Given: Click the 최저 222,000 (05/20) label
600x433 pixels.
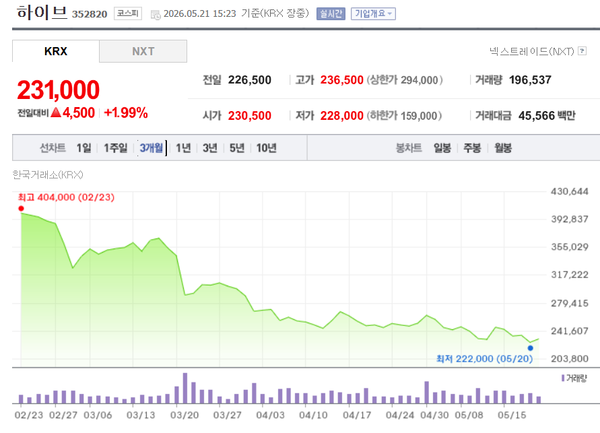Looking at the screenshot, I should pos(484,359).
